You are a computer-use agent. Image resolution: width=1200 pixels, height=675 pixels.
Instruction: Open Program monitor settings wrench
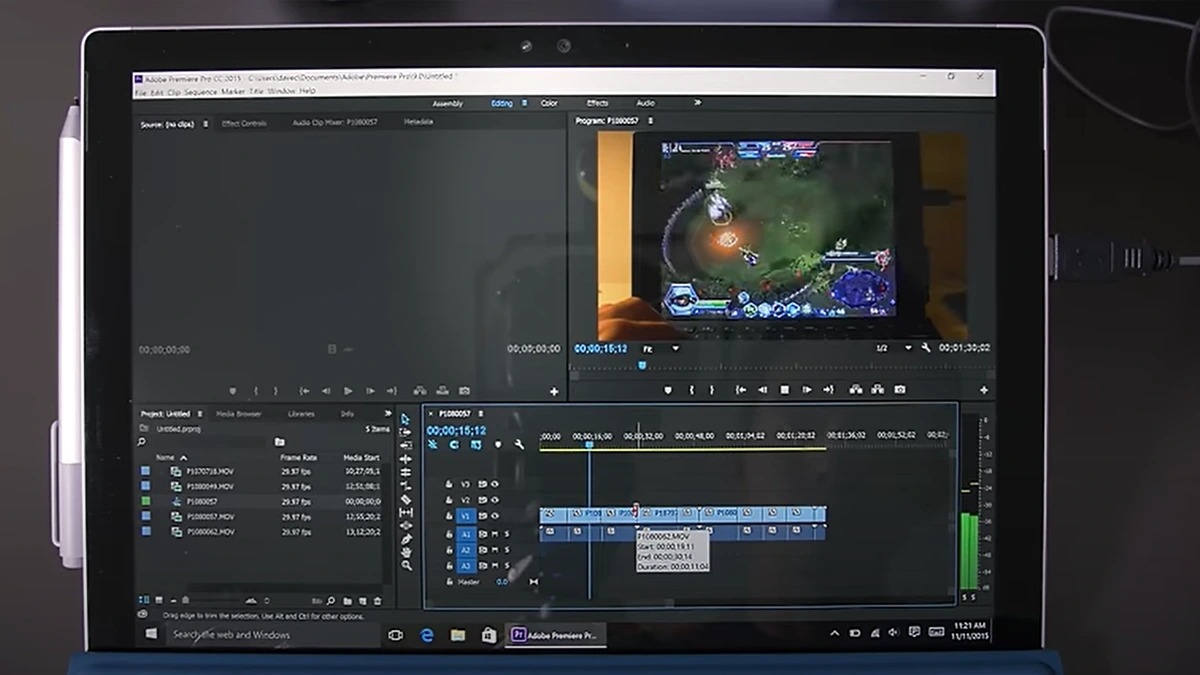[926, 348]
